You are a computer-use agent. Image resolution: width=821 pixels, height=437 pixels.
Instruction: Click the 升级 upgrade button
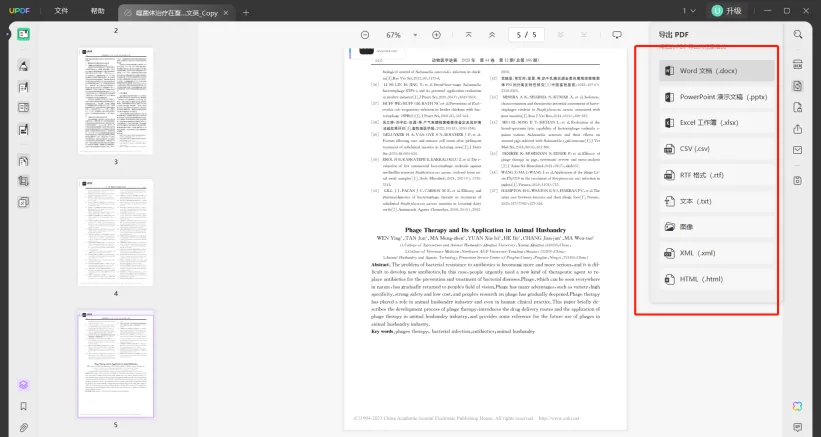tap(727, 10)
